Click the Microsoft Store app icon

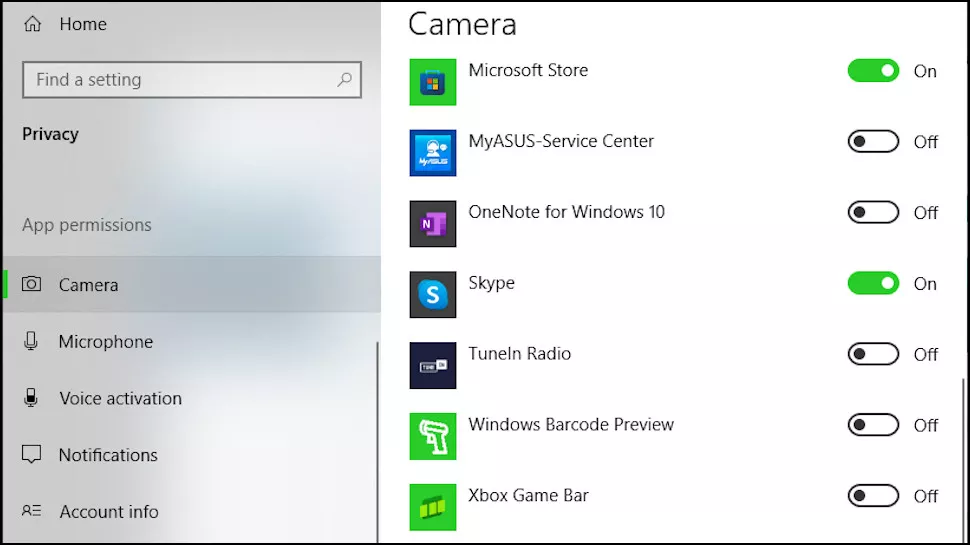(432, 82)
